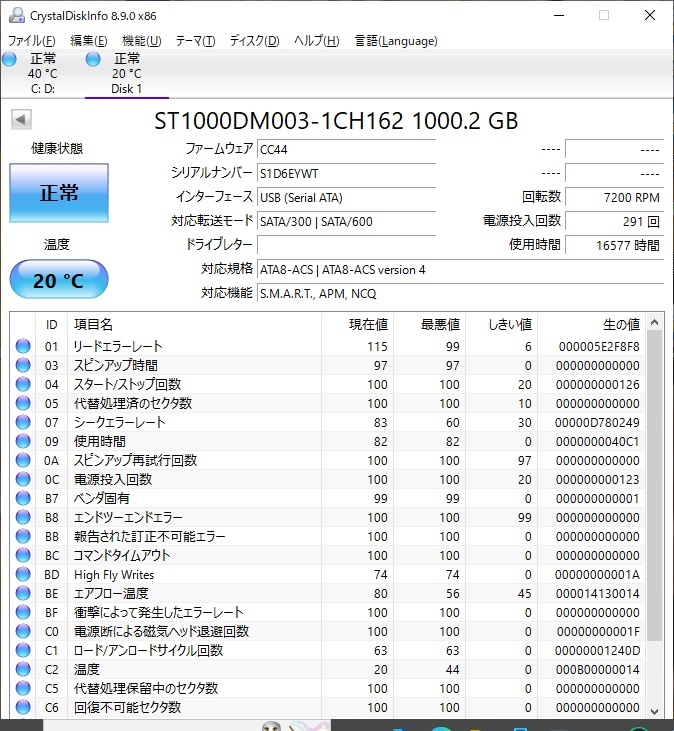Click status icon of row 07 シークエラーレート

point(23,422)
